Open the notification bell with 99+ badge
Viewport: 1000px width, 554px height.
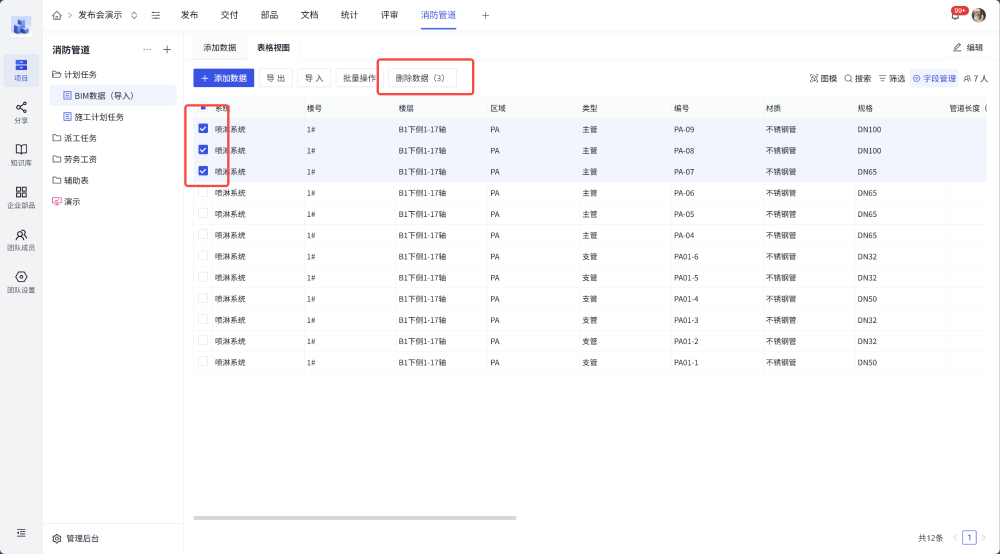click(x=955, y=15)
